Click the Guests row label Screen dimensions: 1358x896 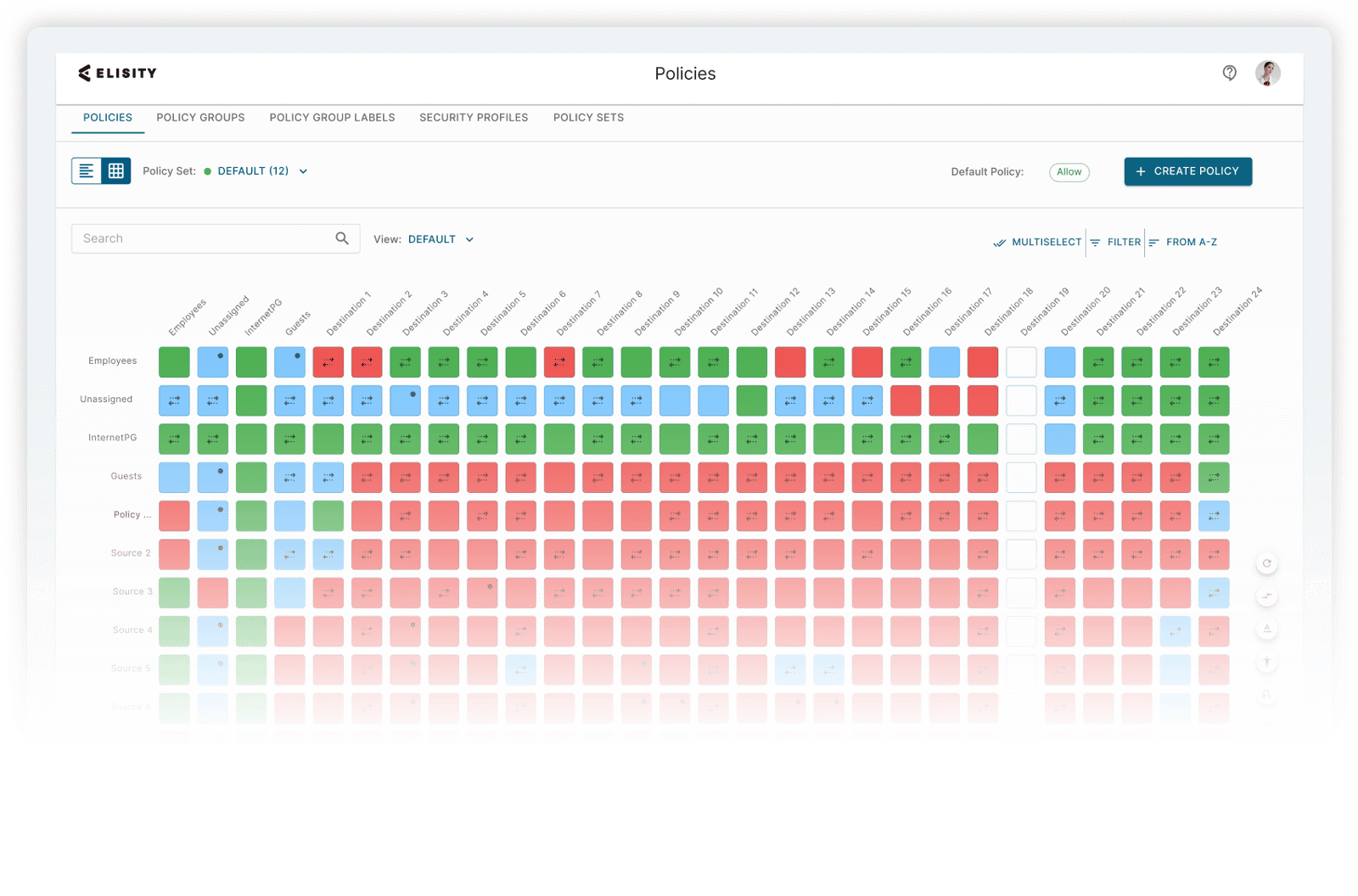pyautogui.click(x=126, y=476)
